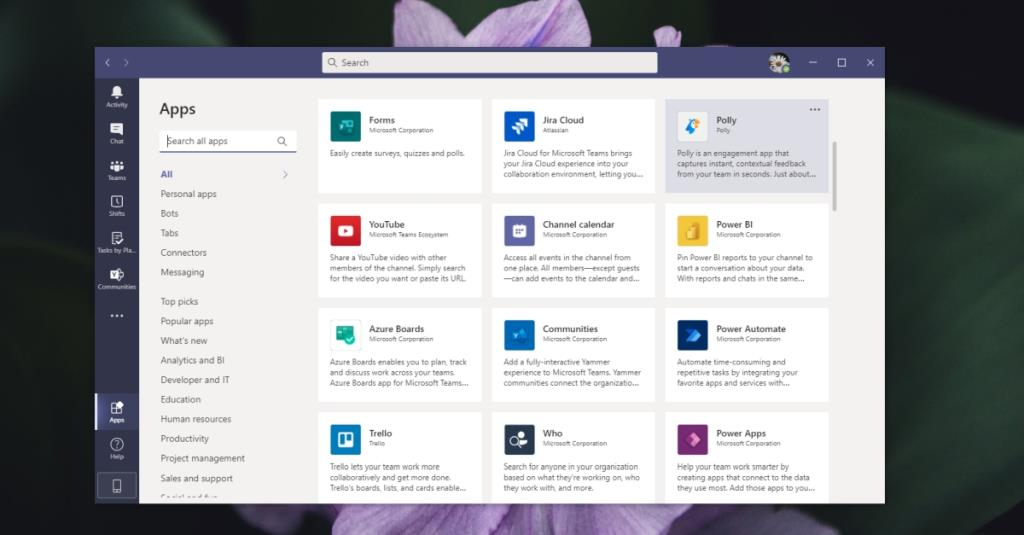The image size is (1024, 535).
Task: Click the Who app icon
Action: pos(519,440)
